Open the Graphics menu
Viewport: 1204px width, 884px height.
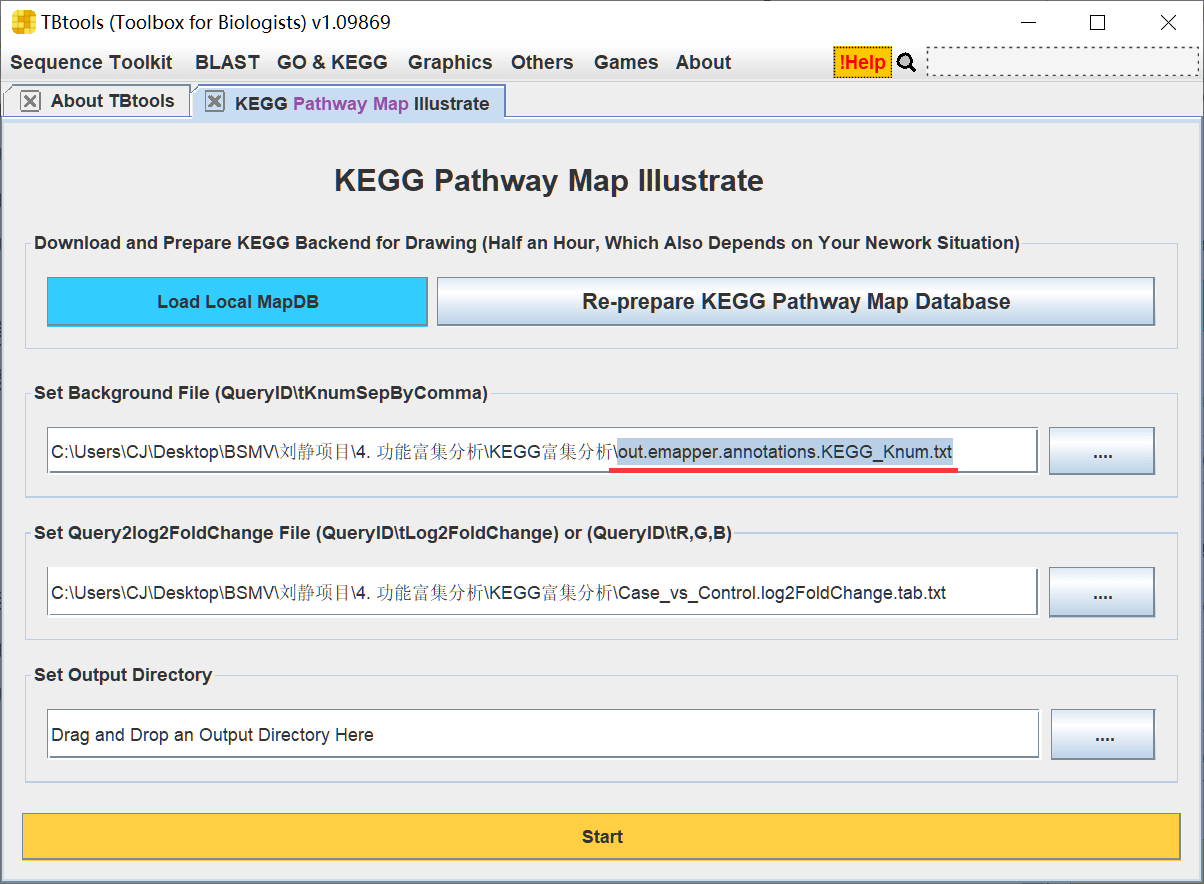point(450,62)
